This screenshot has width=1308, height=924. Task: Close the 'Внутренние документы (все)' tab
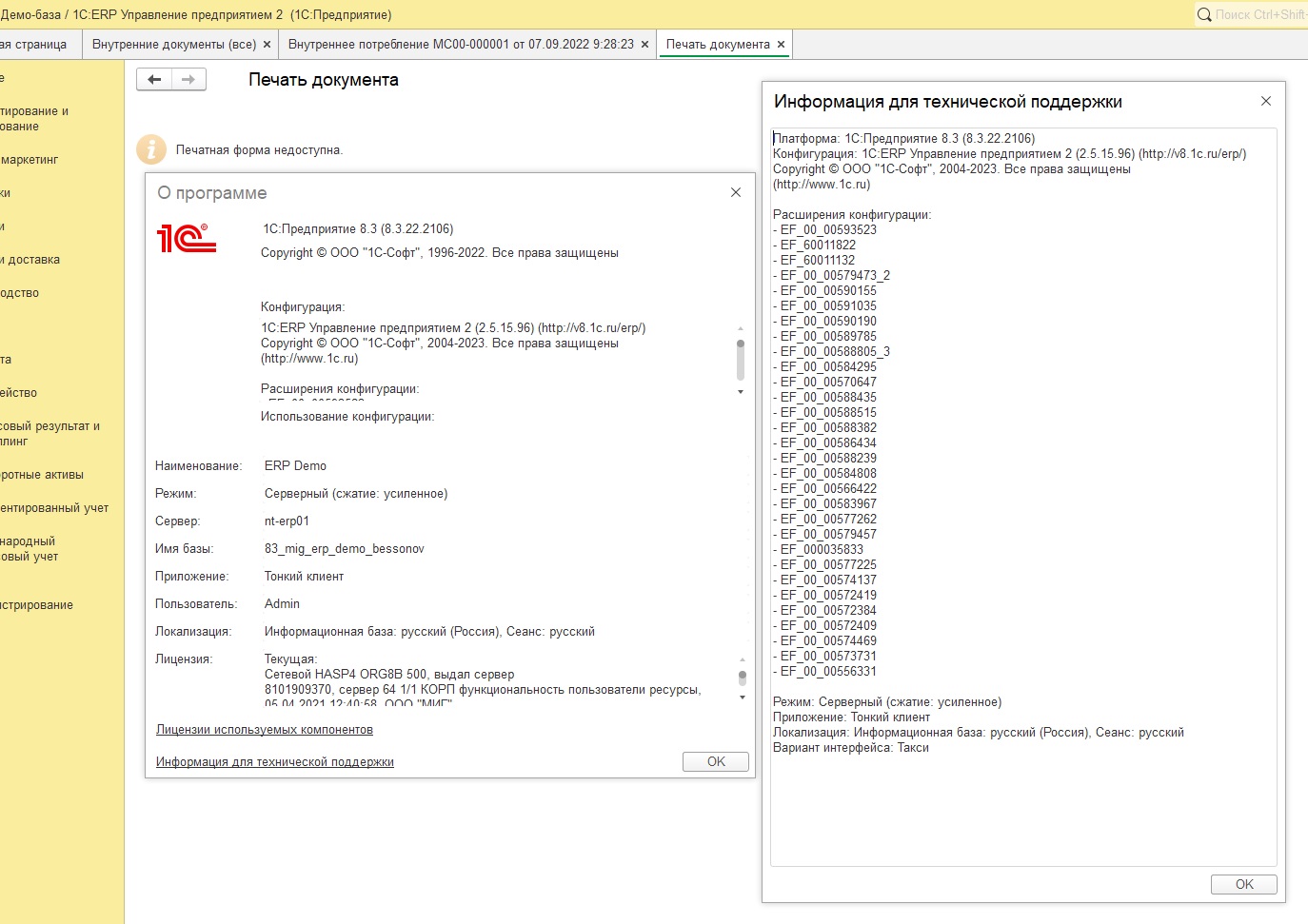click(x=267, y=45)
